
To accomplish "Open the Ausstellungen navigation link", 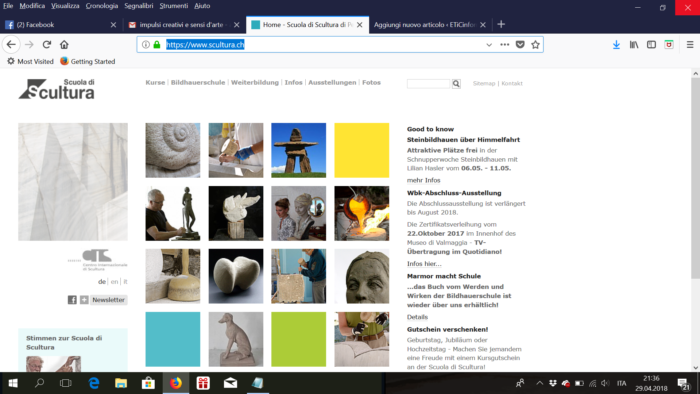I will [x=332, y=83].
